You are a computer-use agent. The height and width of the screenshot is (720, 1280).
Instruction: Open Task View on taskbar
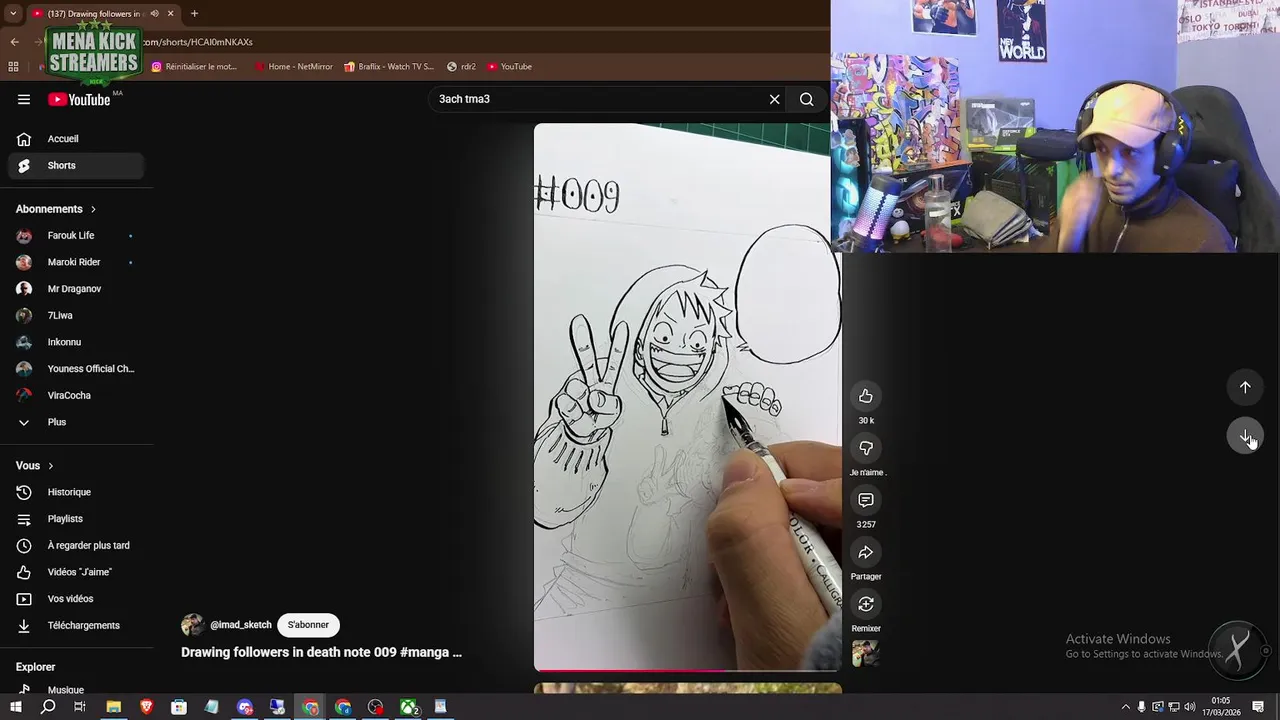pos(80,707)
